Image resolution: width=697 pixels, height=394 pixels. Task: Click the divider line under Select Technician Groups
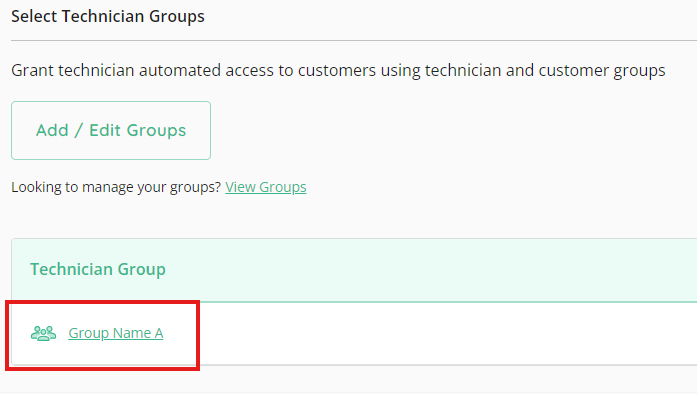(x=354, y=40)
